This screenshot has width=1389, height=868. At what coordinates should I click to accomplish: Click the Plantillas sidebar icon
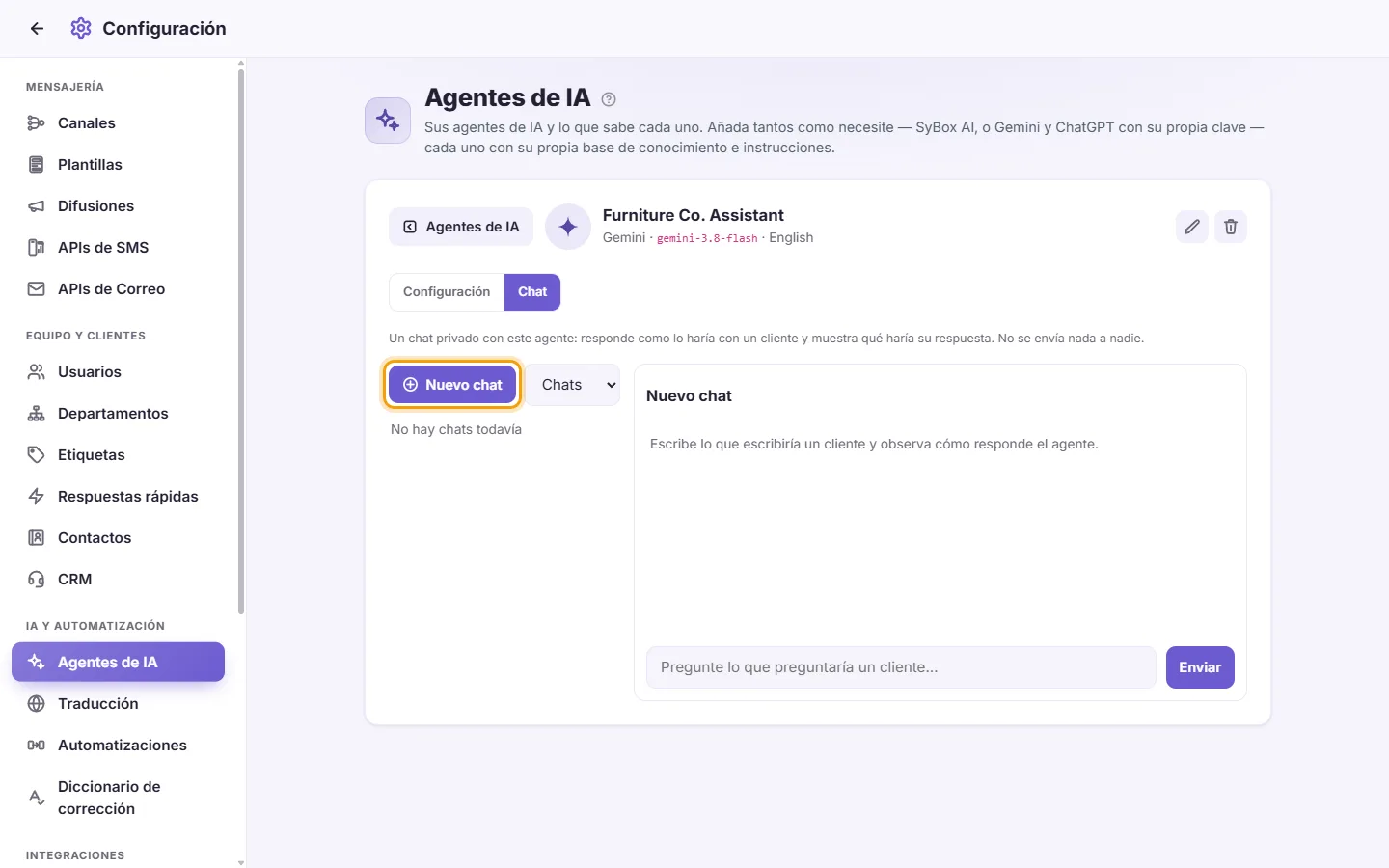pos(37,165)
